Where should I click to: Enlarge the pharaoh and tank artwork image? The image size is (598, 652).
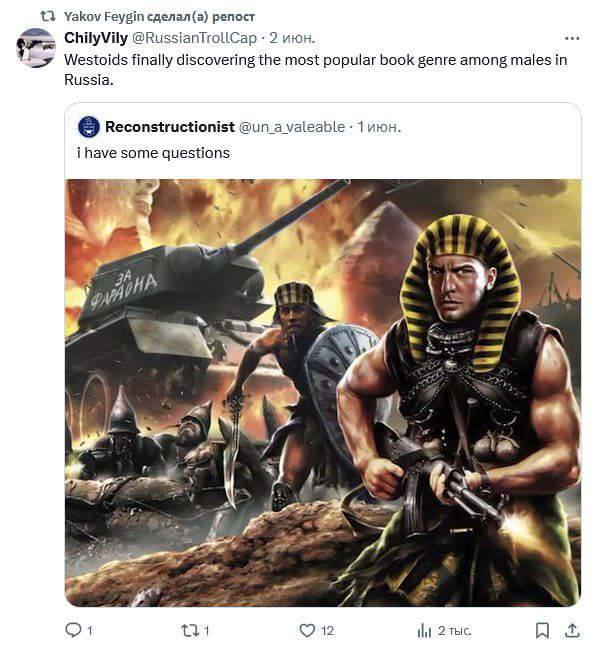323,392
